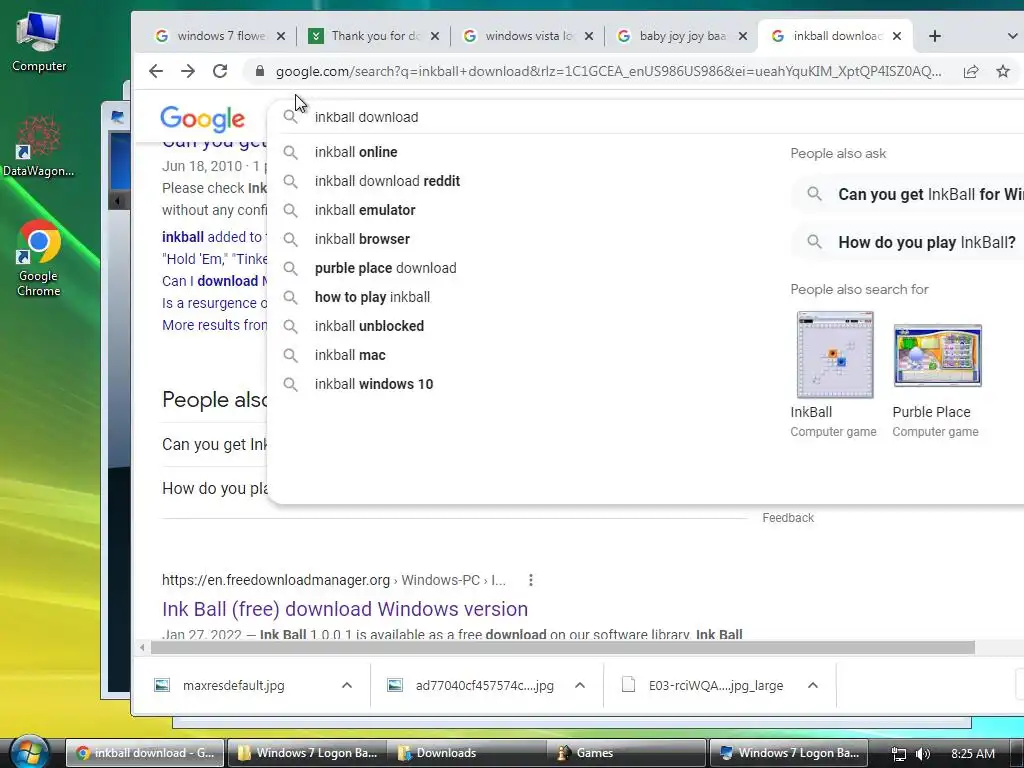Reload the page with the refresh icon
The height and width of the screenshot is (768, 1024).
coord(220,71)
